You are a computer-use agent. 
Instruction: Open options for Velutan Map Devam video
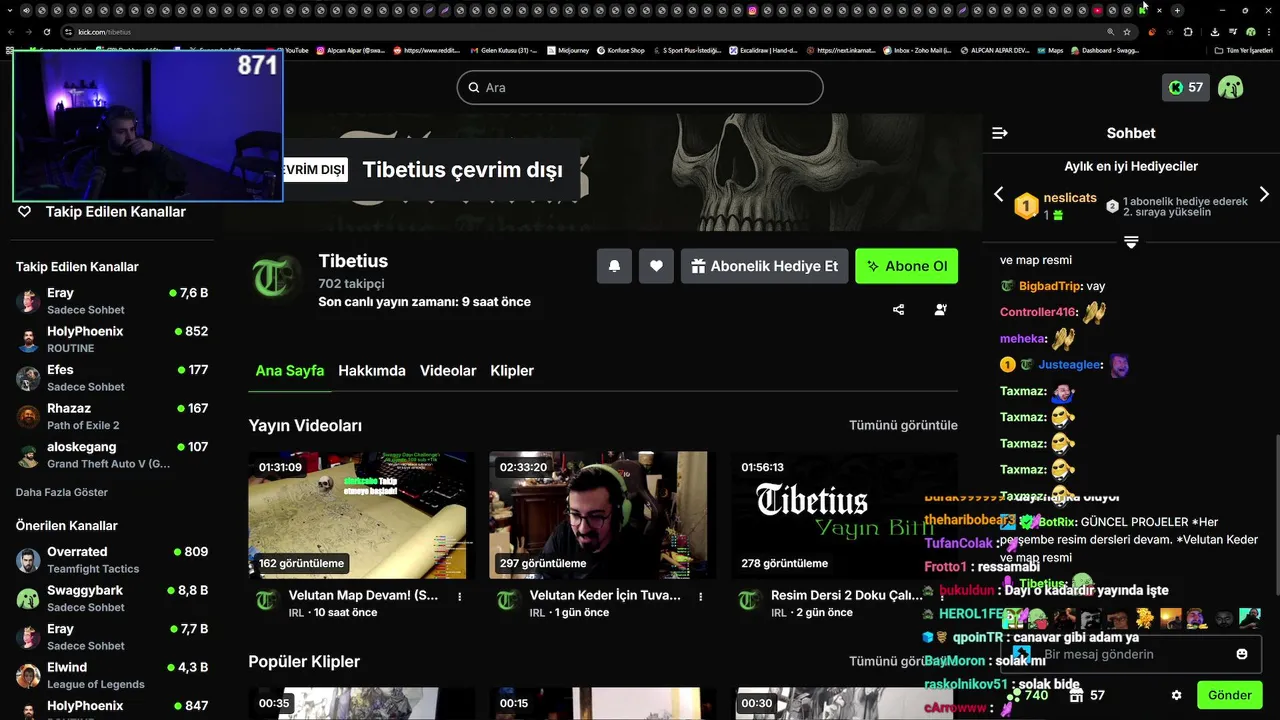tap(460, 596)
